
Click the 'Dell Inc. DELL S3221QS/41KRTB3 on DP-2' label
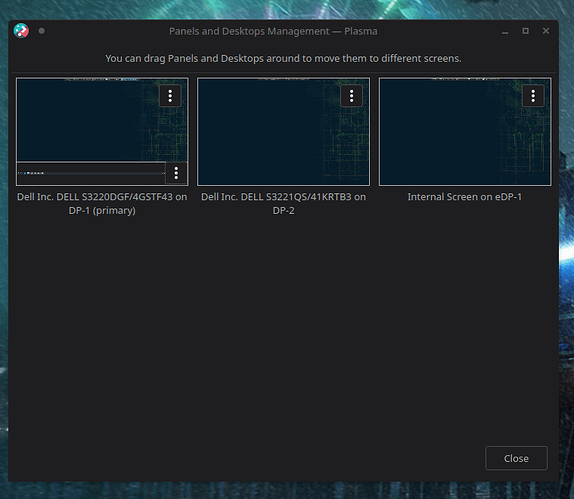(x=283, y=204)
